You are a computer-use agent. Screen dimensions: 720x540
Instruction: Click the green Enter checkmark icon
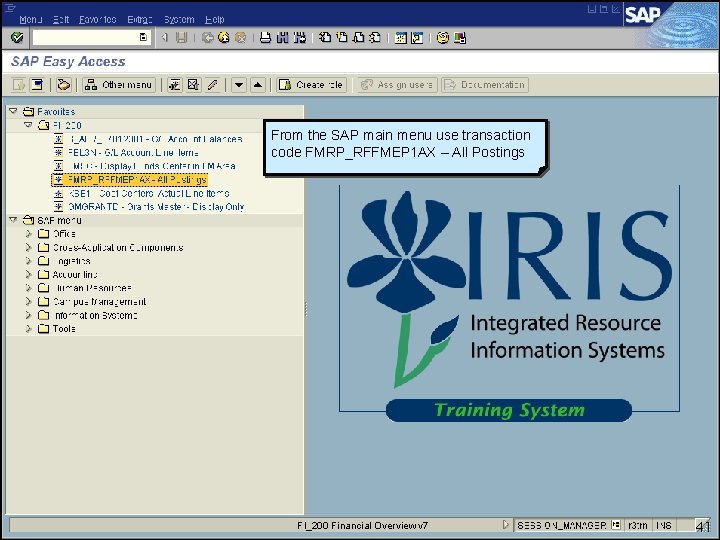click(x=17, y=37)
